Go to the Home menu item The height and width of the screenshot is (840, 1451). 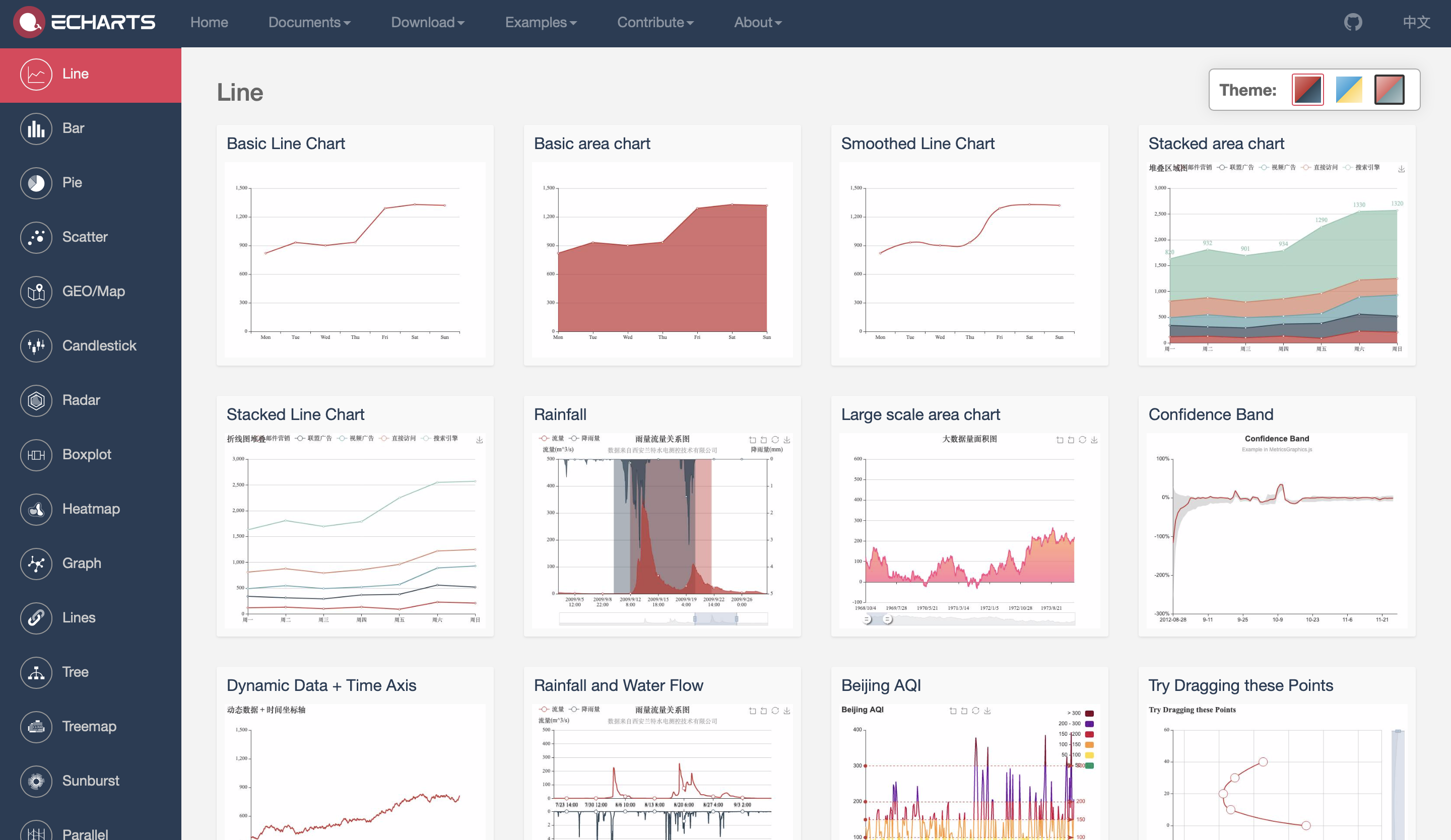click(209, 23)
